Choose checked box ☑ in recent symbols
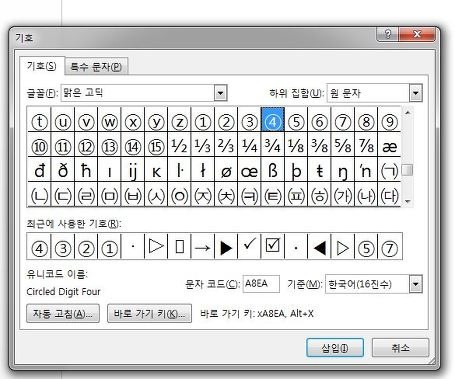 pos(273,247)
